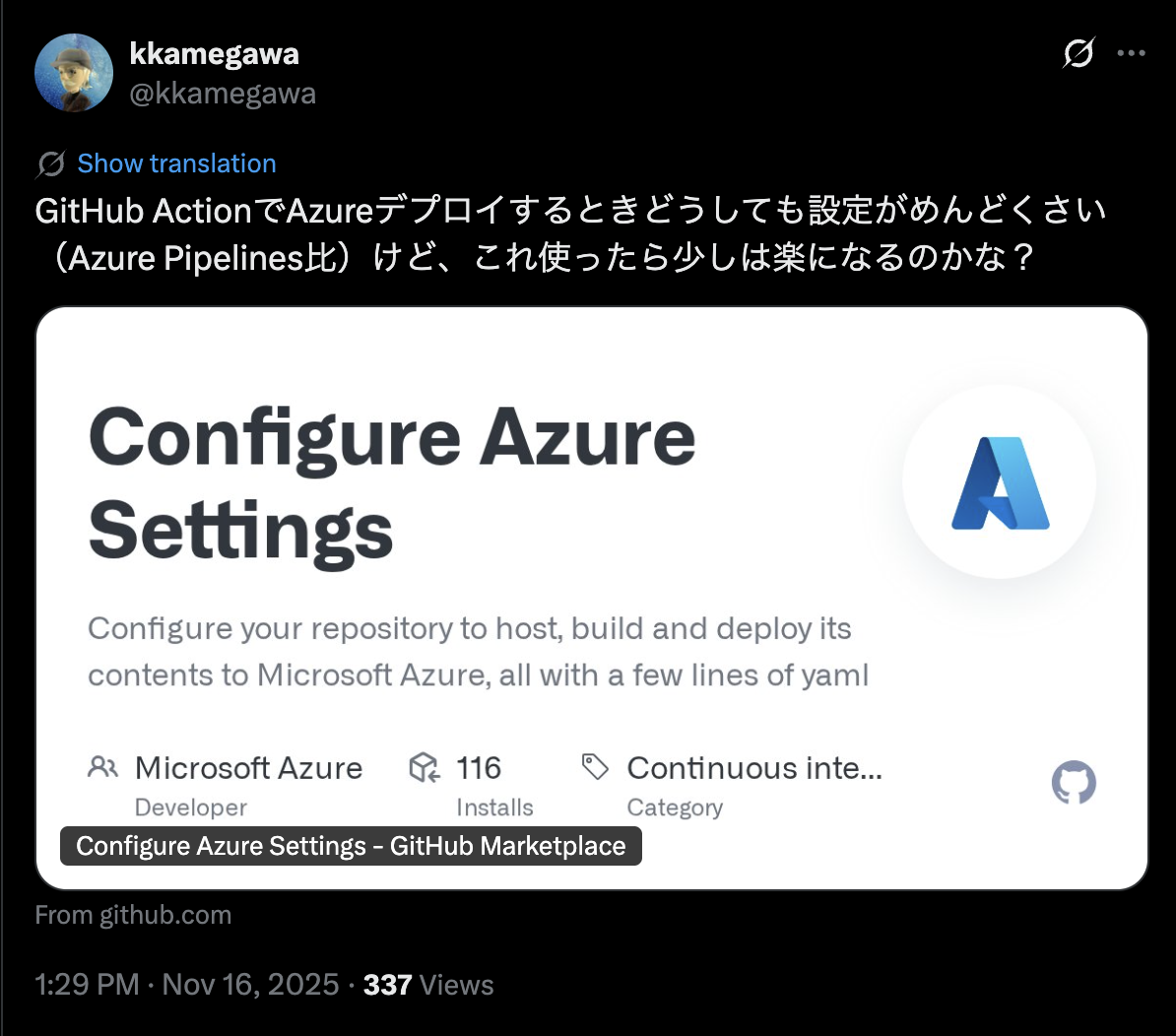The height and width of the screenshot is (1036, 1176).
Task: Toggle translation display for the post
Action: click(176, 162)
